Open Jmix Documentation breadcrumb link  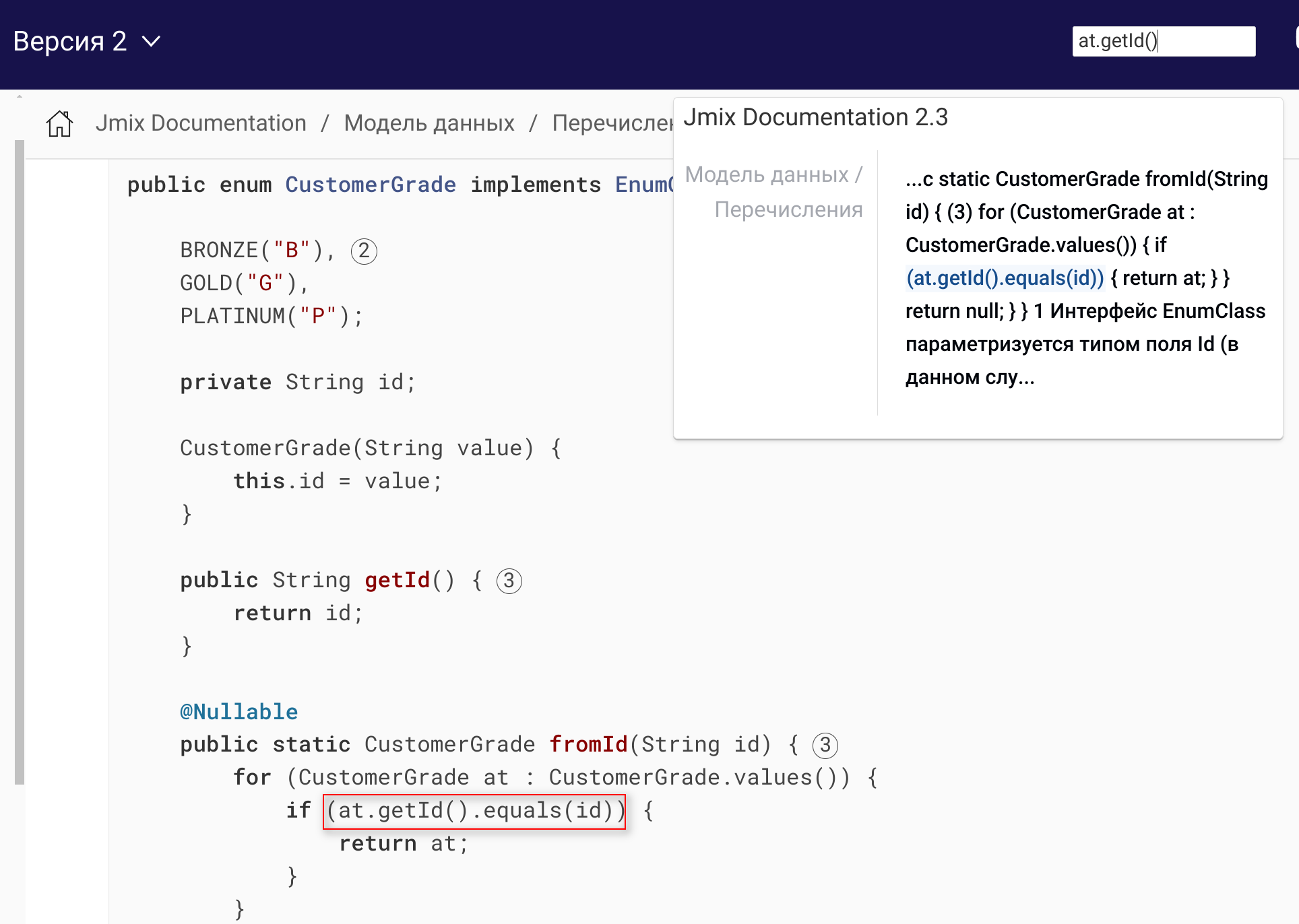click(201, 123)
